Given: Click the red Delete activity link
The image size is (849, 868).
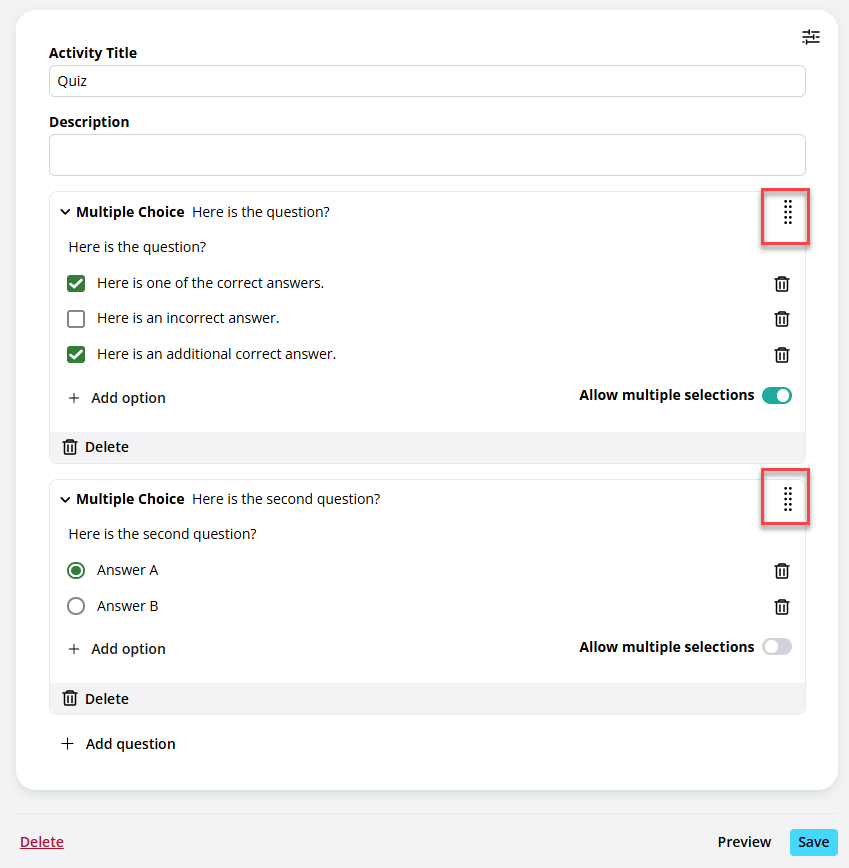Looking at the screenshot, I should point(42,842).
